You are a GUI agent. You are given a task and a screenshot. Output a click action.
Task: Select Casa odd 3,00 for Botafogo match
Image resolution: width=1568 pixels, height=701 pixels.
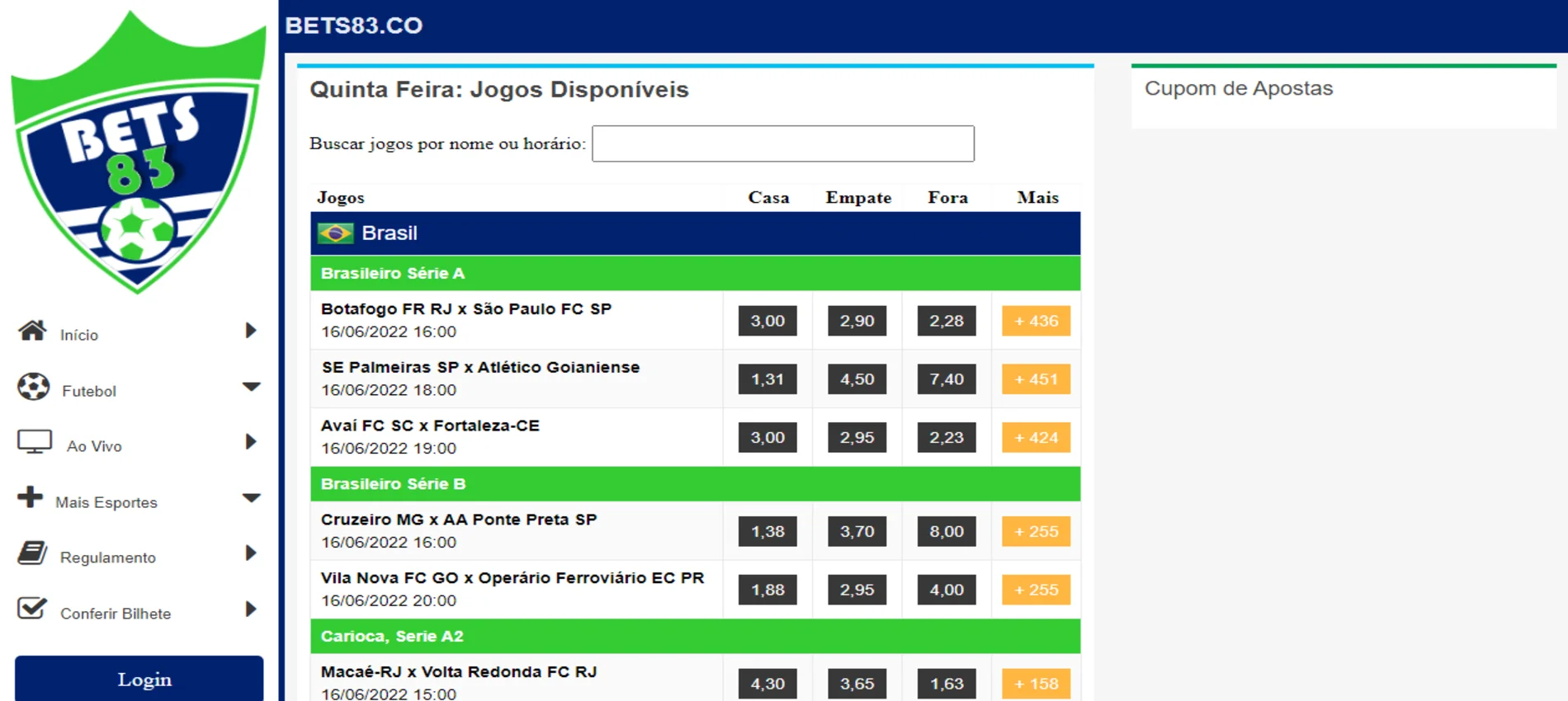click(x=767, y=321)
